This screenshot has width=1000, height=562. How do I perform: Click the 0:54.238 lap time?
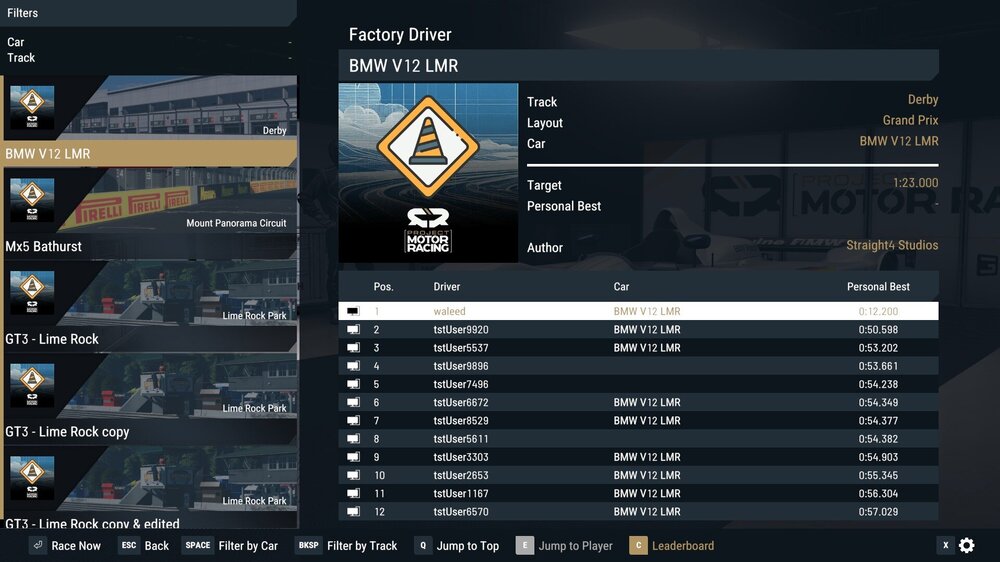coord(878,384)
